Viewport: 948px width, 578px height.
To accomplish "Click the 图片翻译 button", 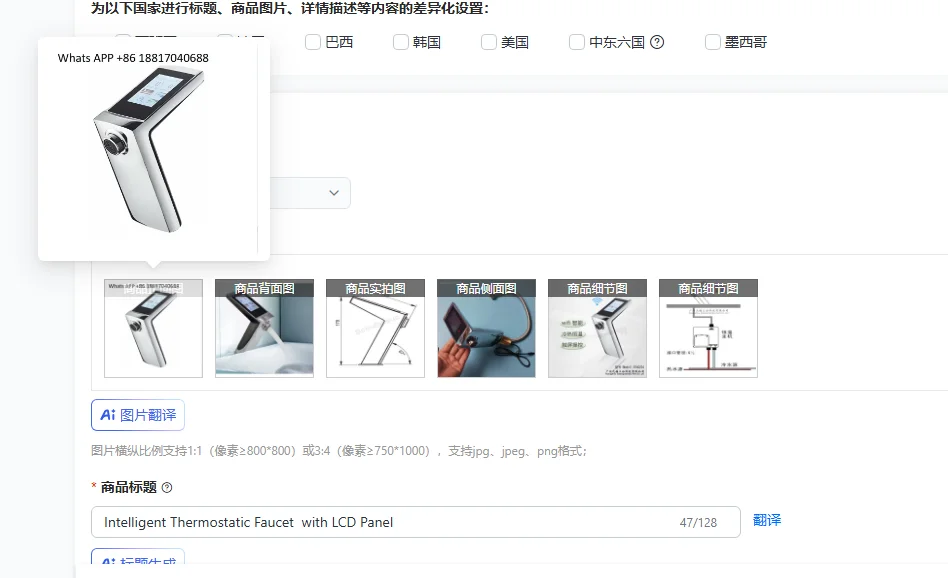I will [x=137, y=414].
